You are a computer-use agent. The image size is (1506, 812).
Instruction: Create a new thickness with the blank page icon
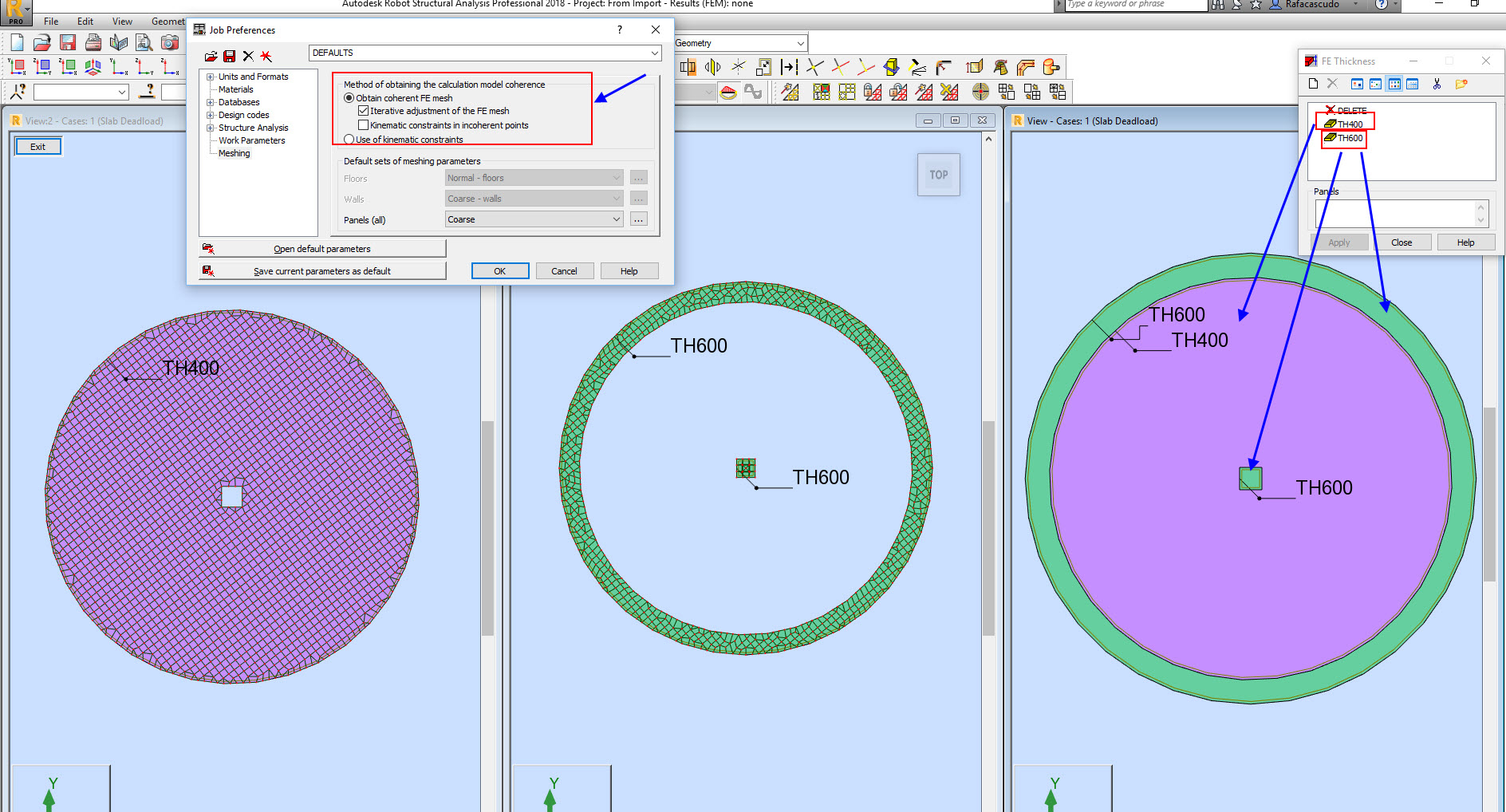pos(1312,83)
